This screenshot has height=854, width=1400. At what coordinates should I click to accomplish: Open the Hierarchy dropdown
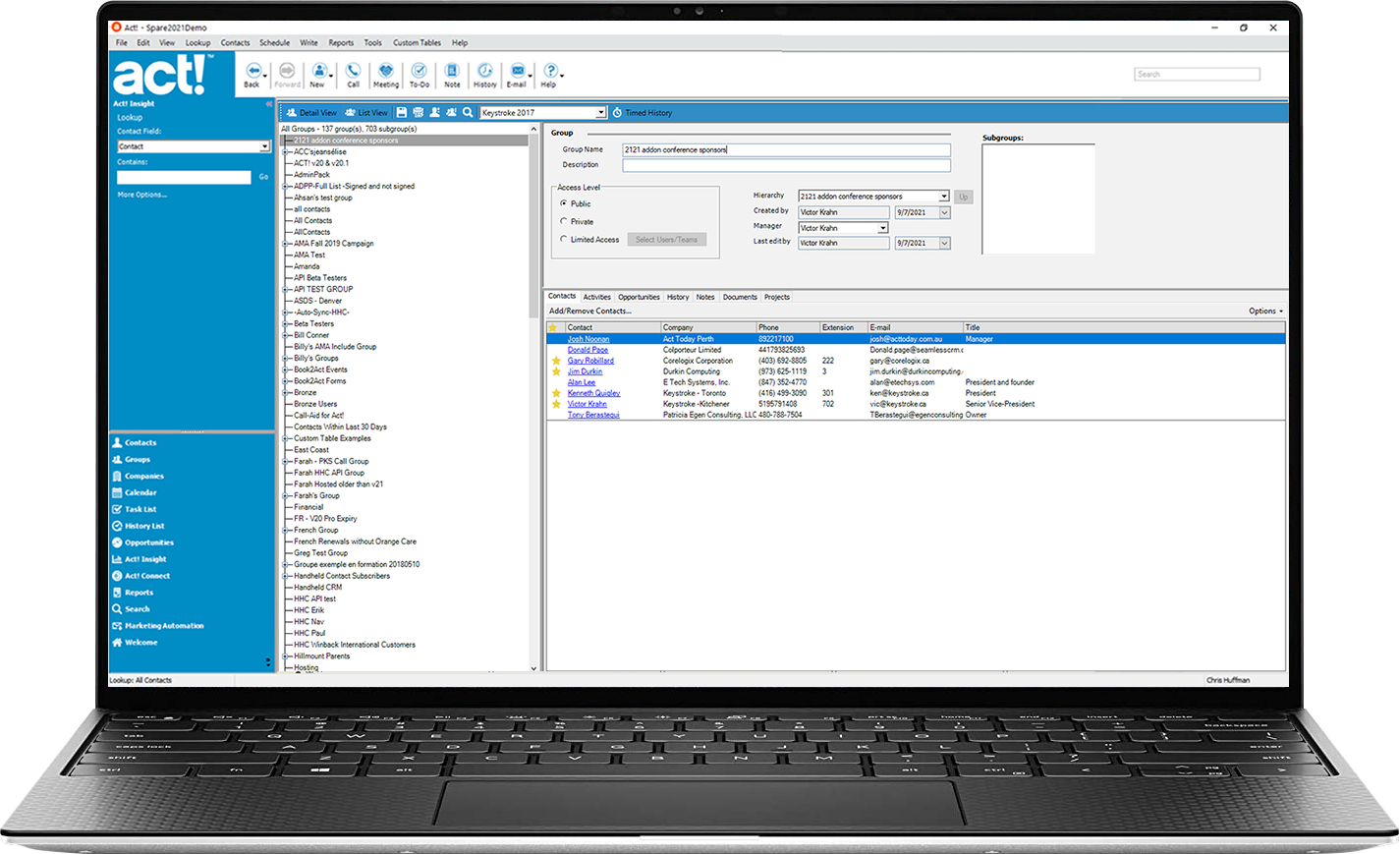click(943, 197)
